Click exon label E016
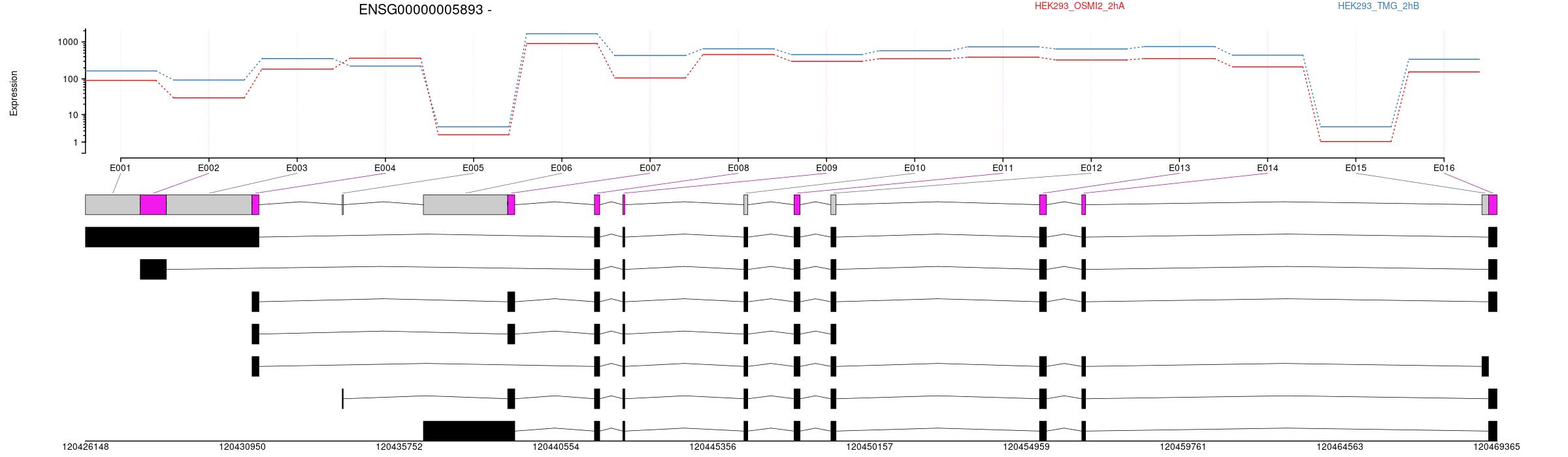The image size is (1568, 457). (1444, 168)
